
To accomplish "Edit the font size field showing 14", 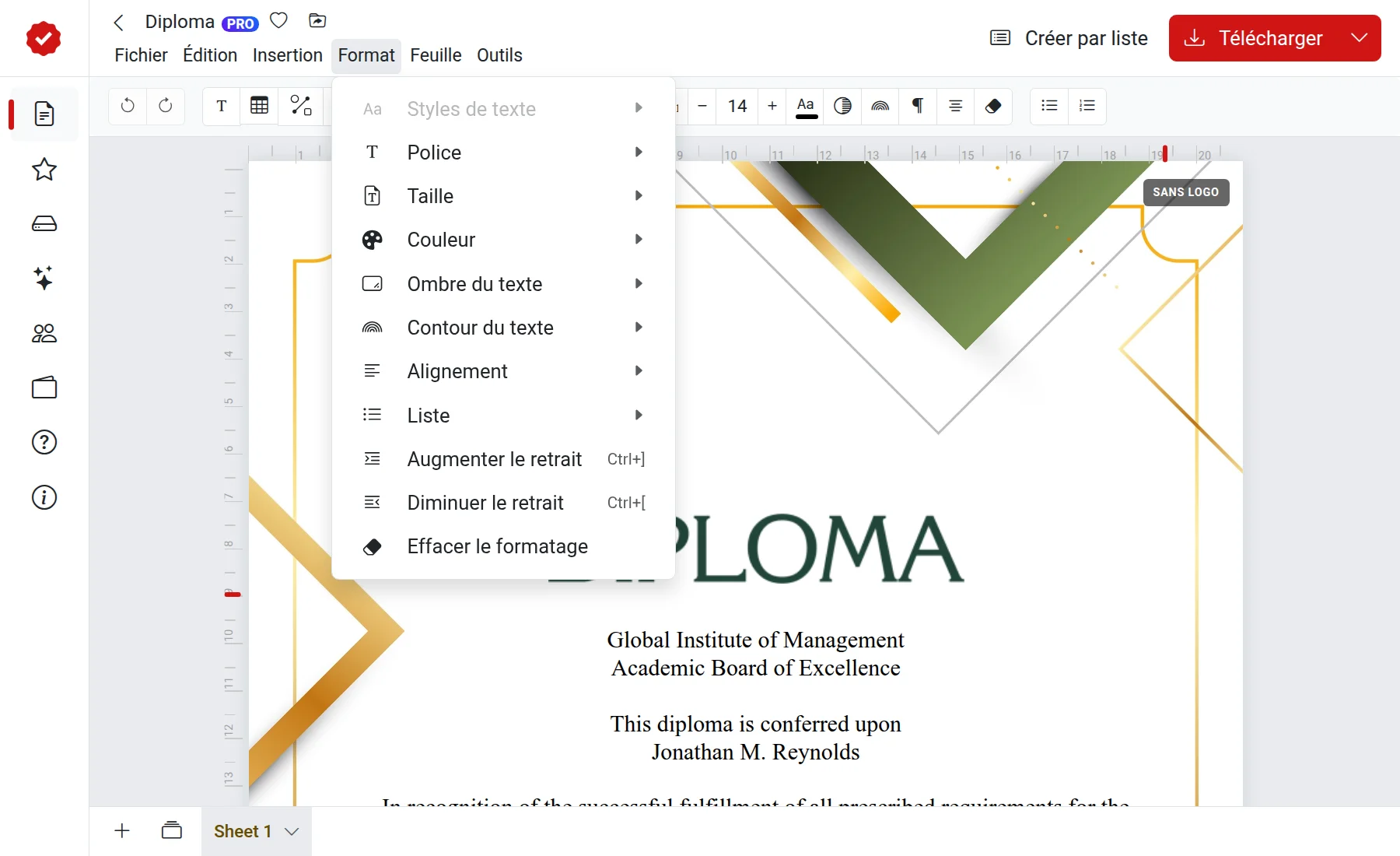I will coord(737,106).
